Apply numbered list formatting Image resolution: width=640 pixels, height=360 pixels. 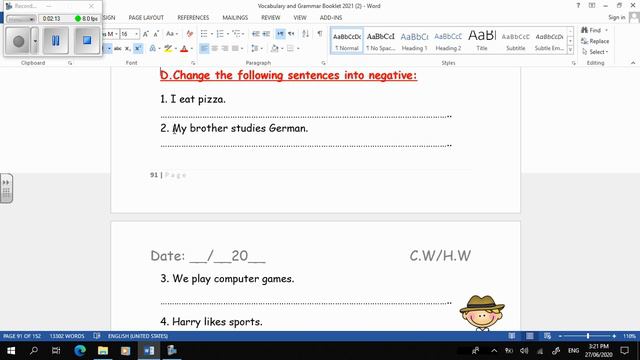click(x=220, y=34)
